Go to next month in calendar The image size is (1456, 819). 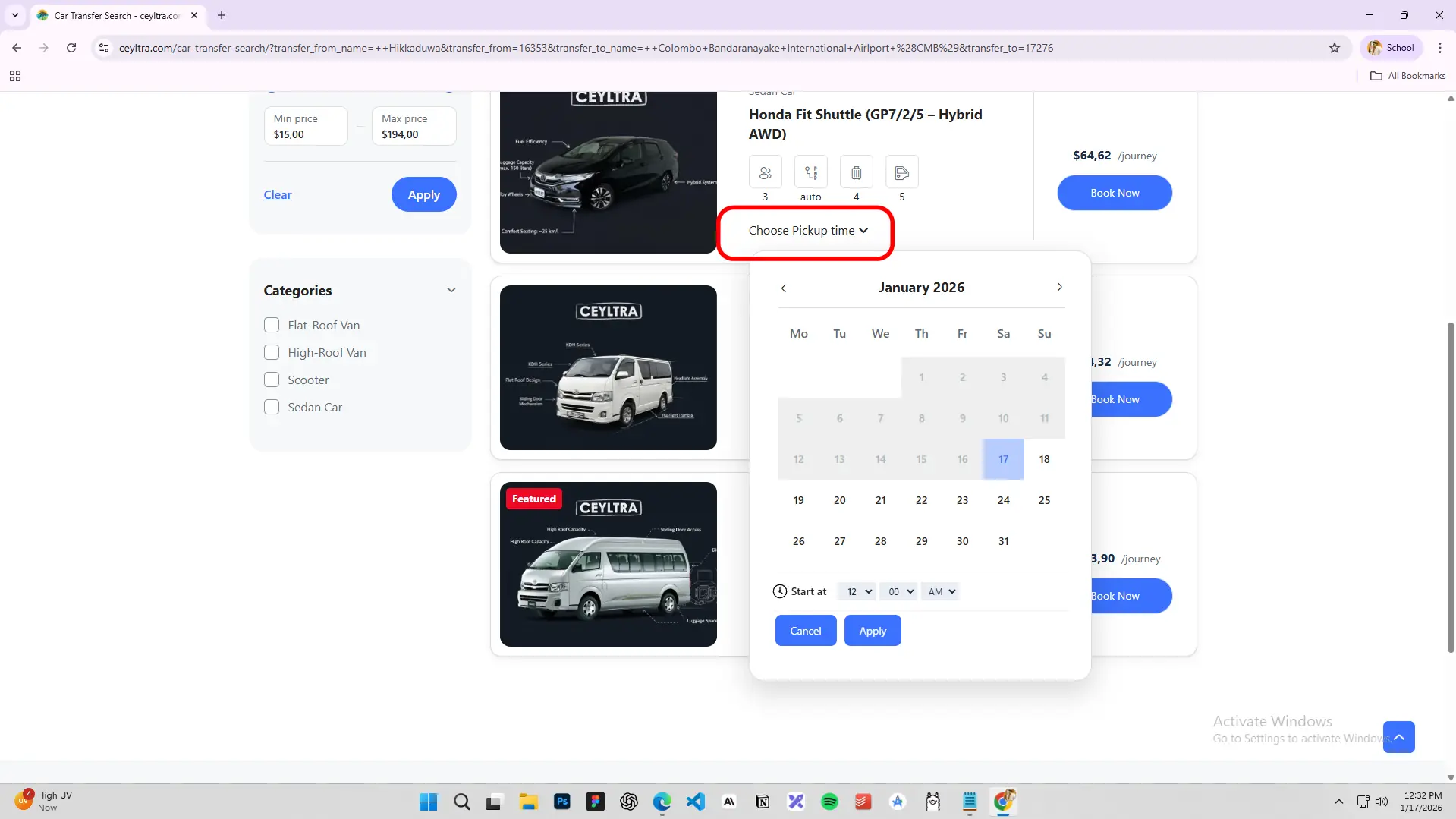(1059, 287)
